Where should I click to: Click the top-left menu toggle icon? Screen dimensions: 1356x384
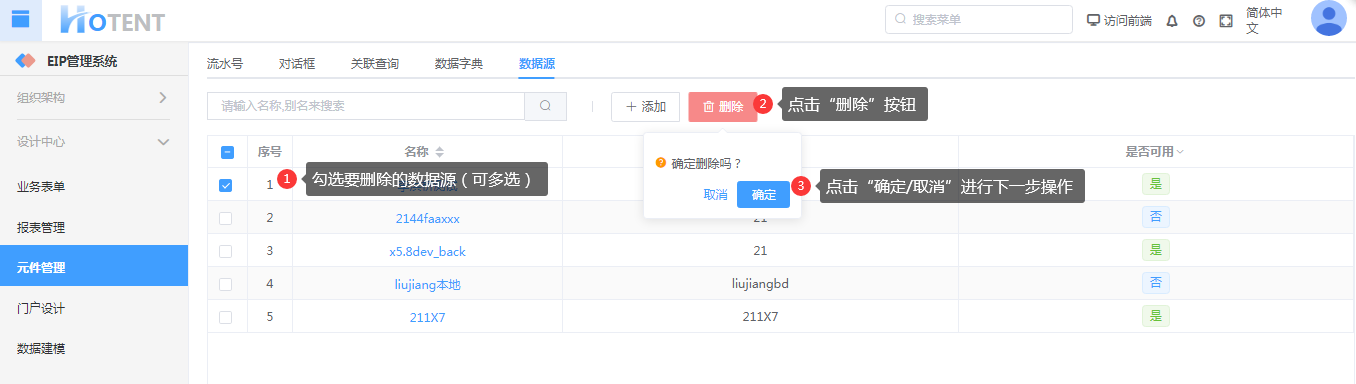(x=20, y=19)
